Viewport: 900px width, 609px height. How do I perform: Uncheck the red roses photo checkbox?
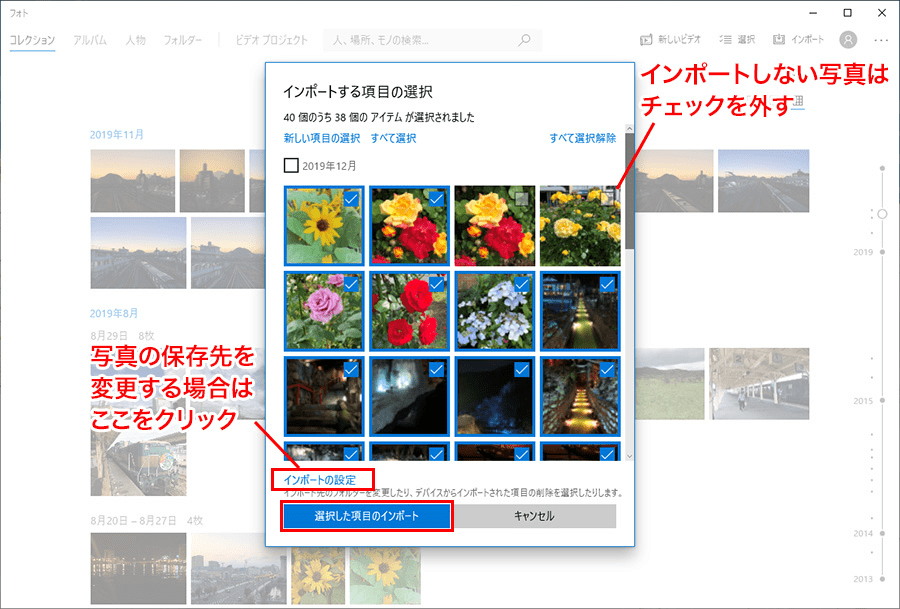click(436, 284)
